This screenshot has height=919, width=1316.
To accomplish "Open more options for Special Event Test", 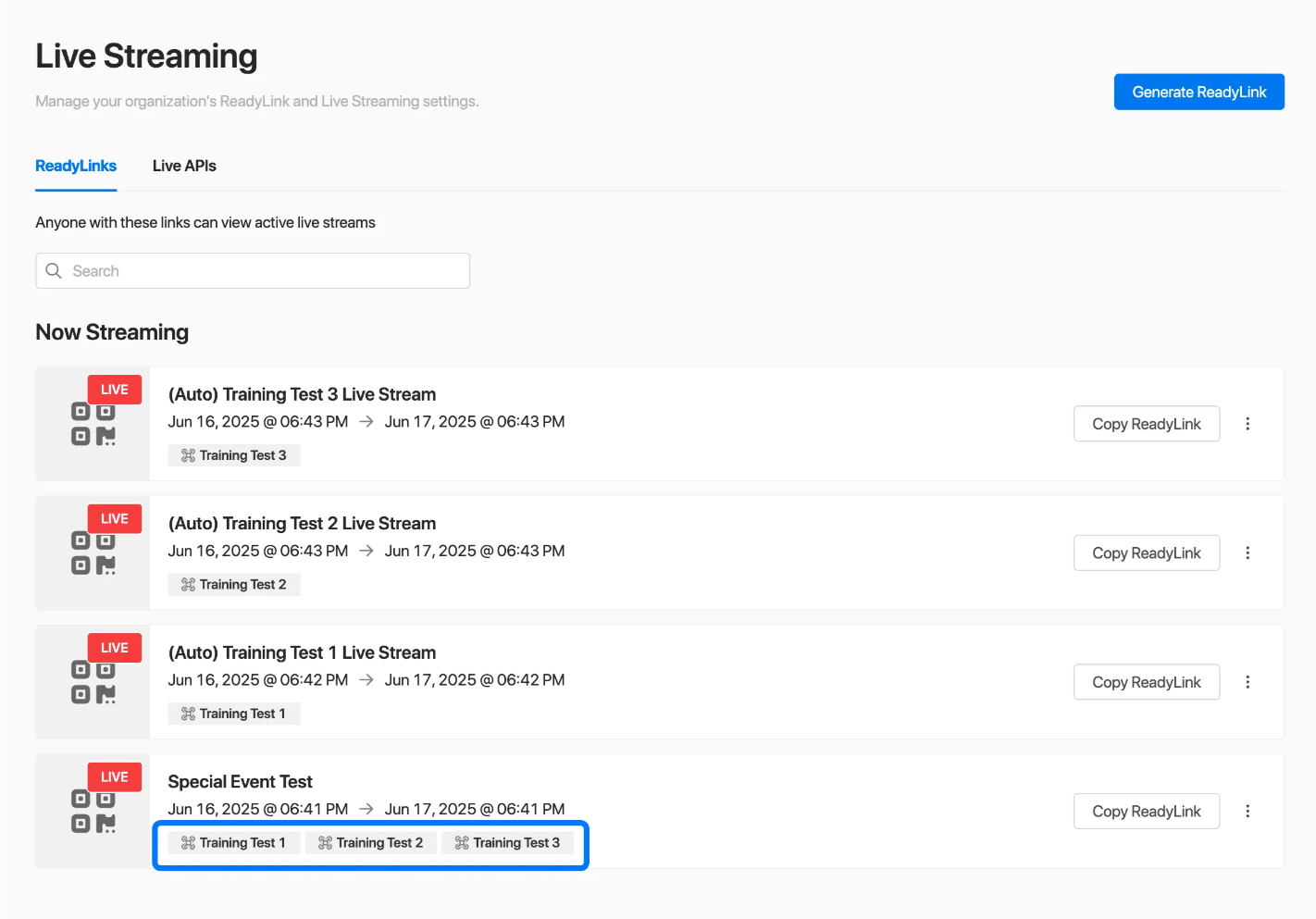I will 1248,812.
